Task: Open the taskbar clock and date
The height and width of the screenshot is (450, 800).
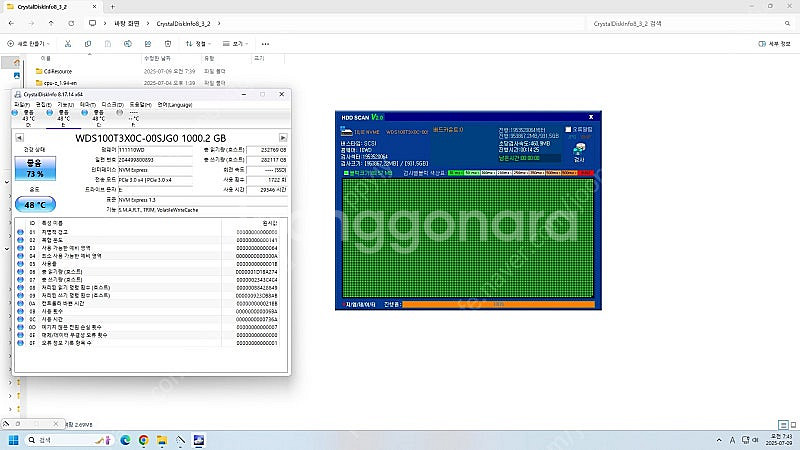Action: coord(781,440)
